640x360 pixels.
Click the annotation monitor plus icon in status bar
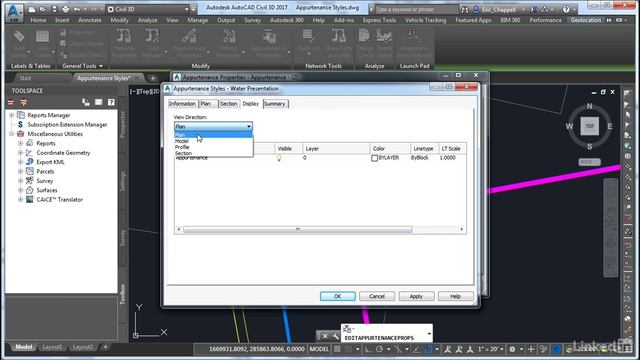point(531,349)
